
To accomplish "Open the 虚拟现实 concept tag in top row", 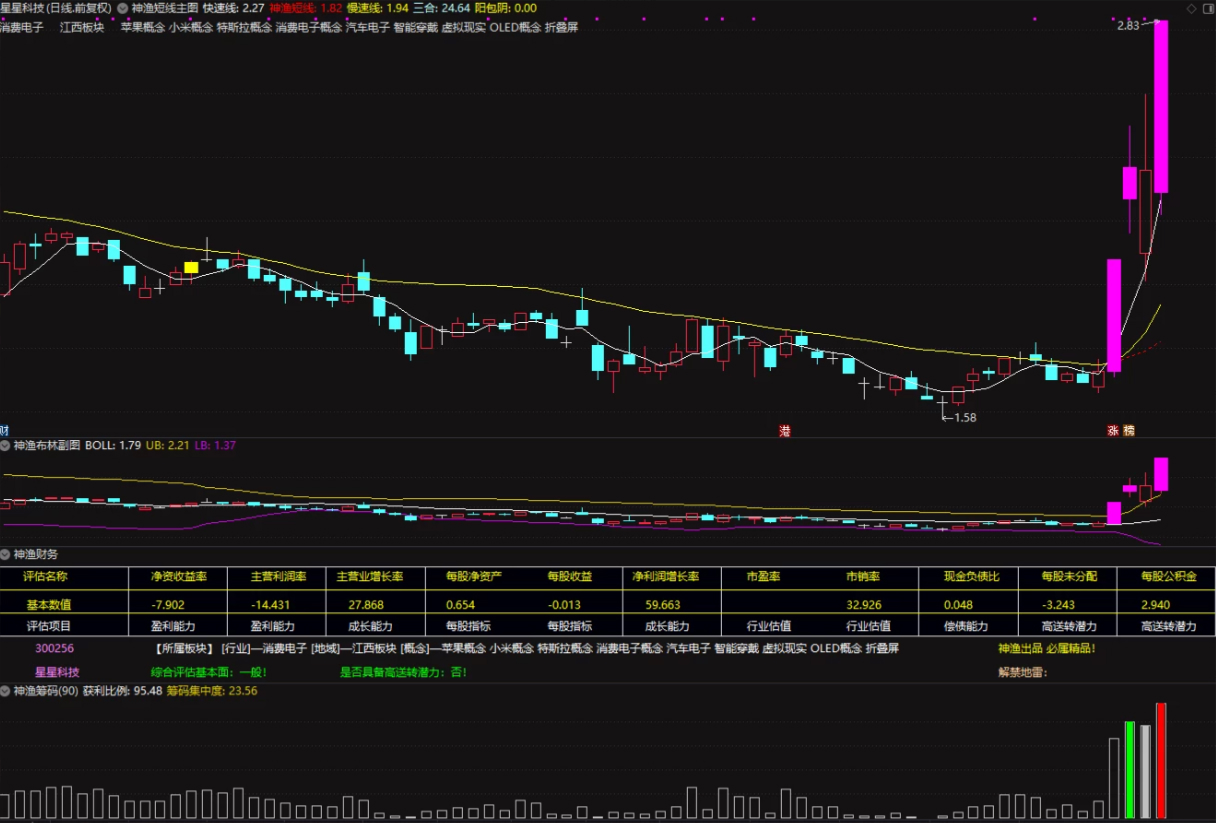I will (464, 27).
